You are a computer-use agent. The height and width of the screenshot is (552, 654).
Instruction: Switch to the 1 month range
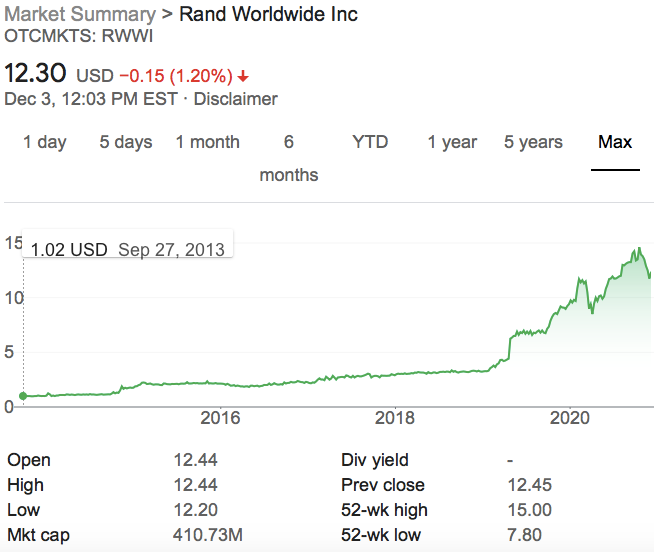coord(207,142)
